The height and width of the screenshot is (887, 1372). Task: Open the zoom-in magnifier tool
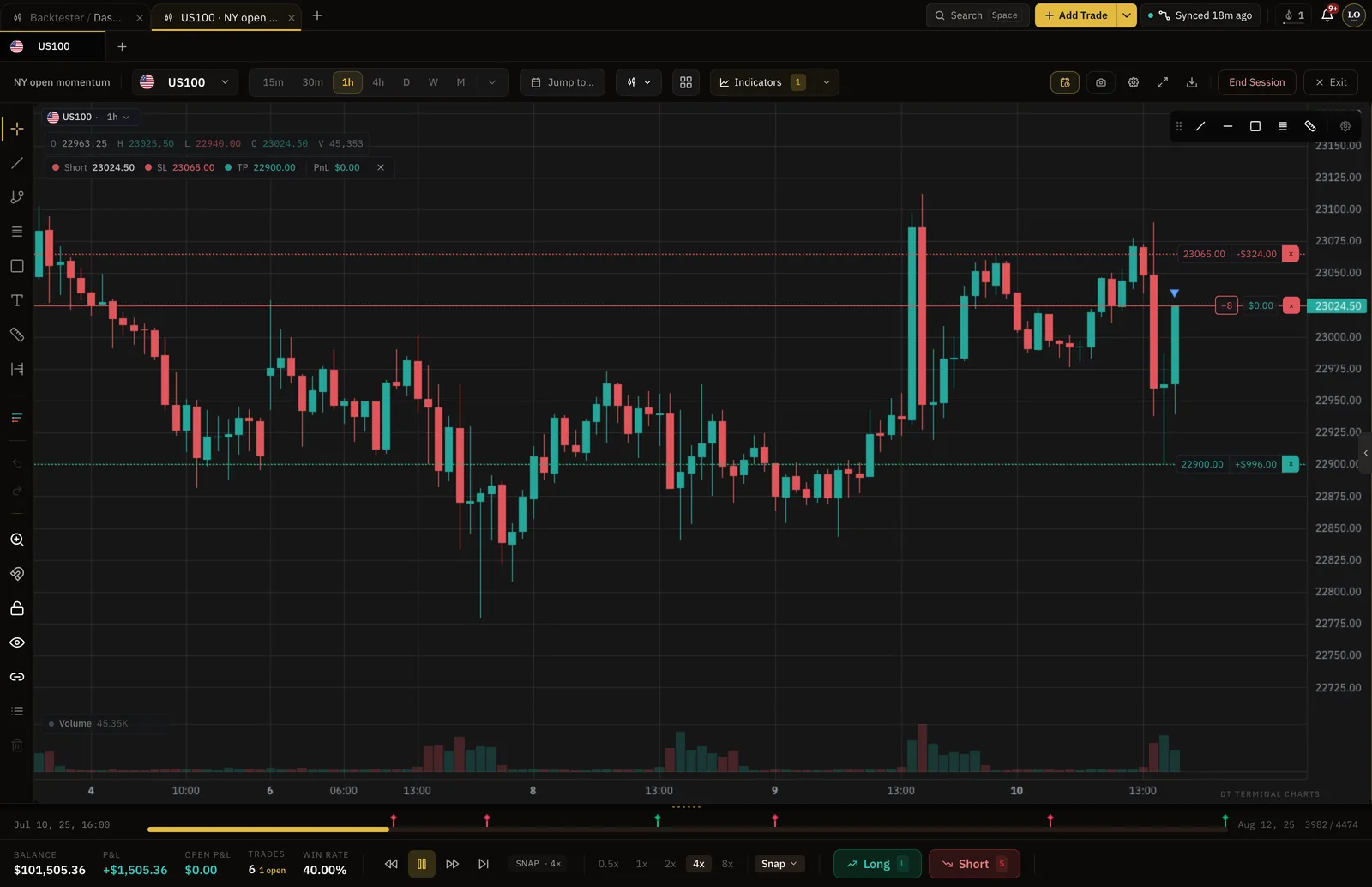tap(16, 540)
